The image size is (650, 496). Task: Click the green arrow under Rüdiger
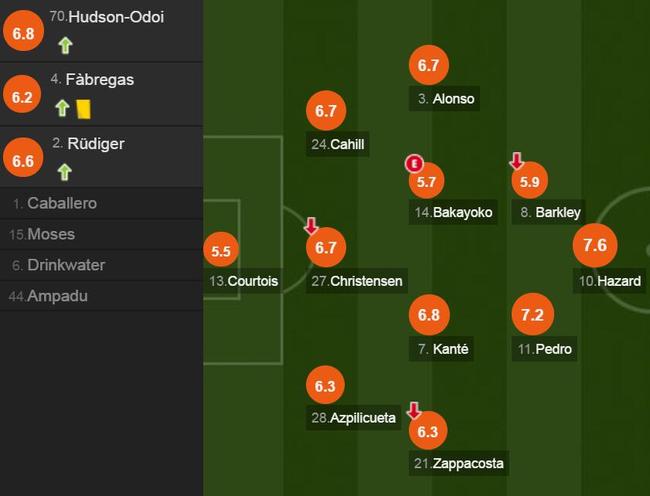tap(64, 172)
